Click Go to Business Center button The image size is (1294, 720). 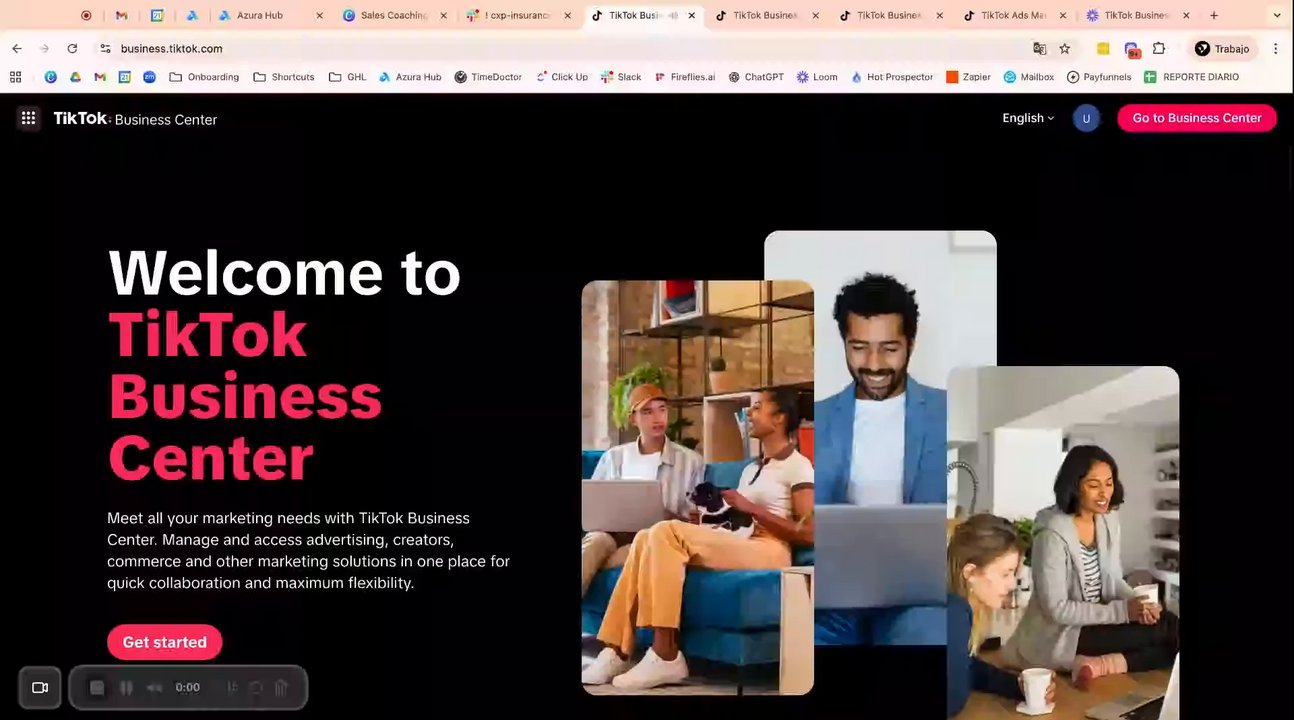1197,118
